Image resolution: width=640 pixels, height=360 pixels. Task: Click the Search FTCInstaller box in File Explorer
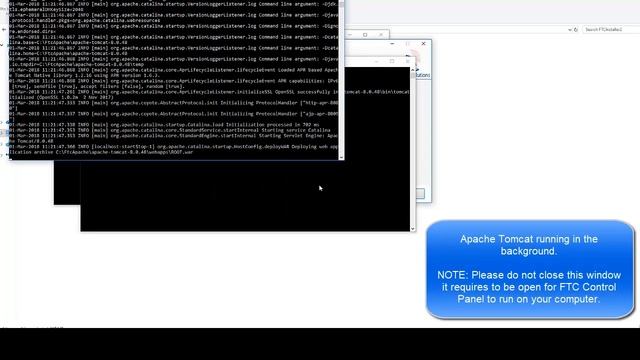tap(611, 29)
